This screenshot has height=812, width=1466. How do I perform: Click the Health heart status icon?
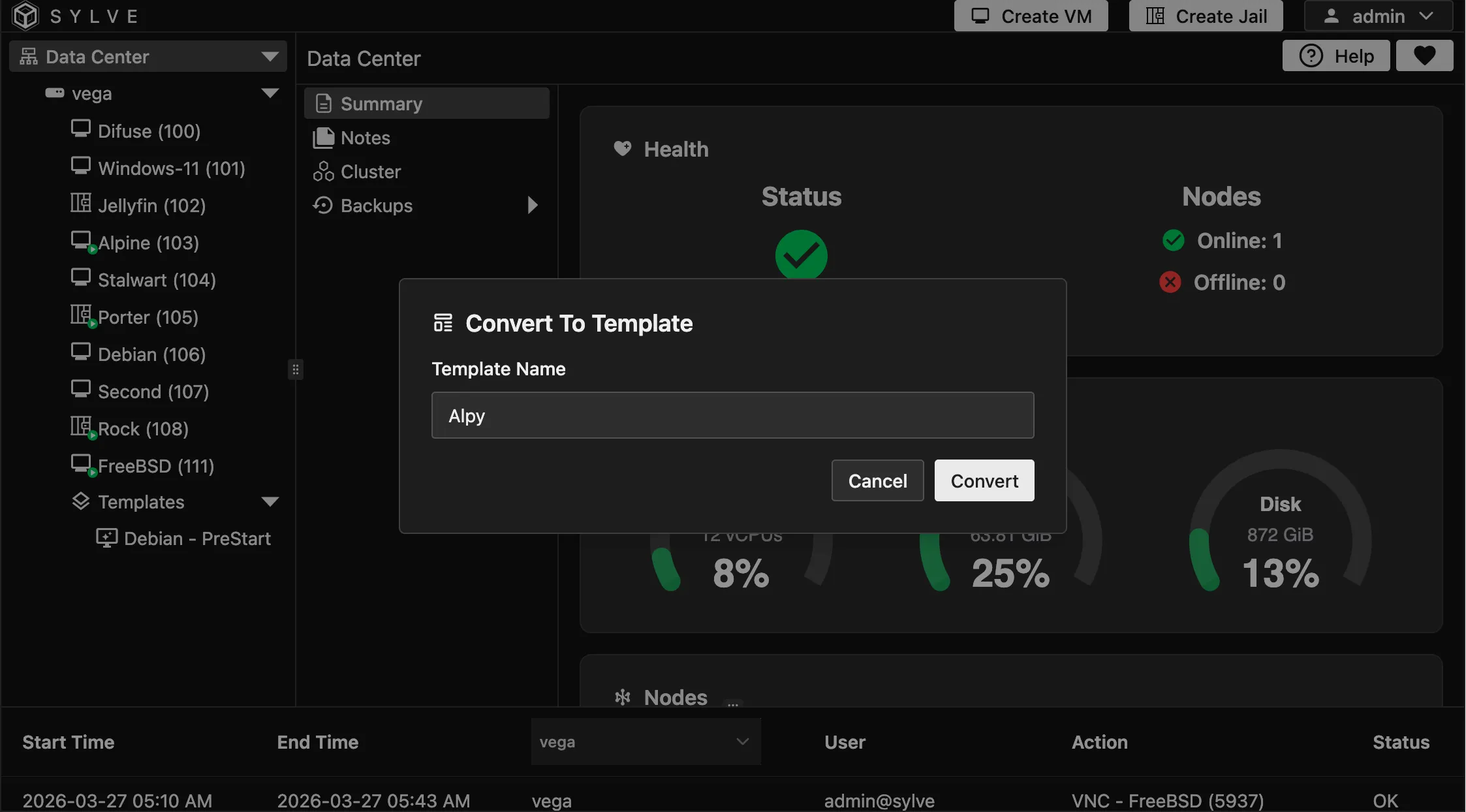coord(621,148)
